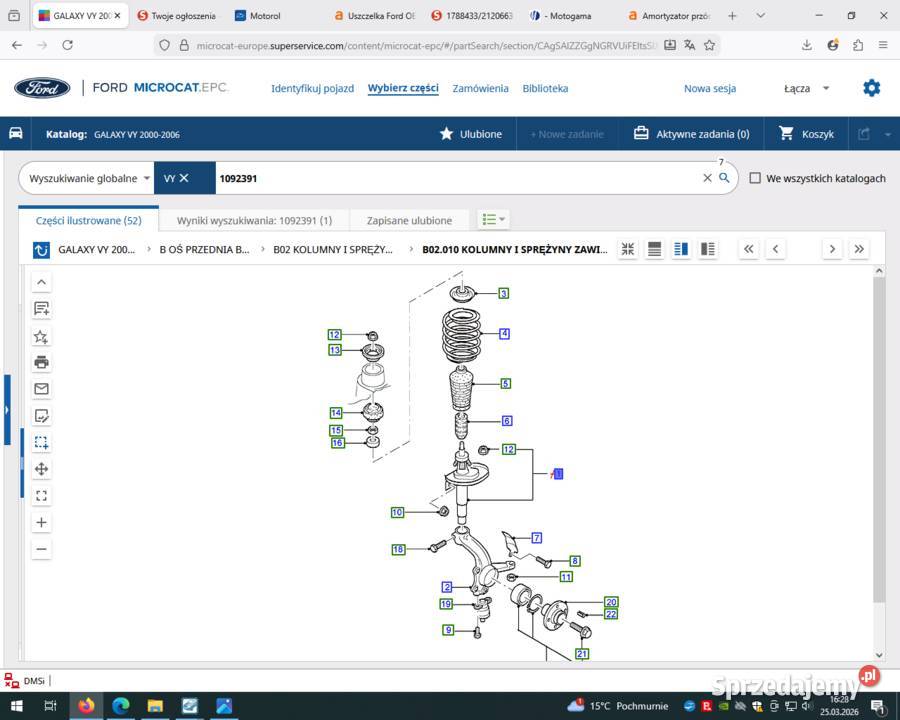The height and width of the screenshot is (720, 900).
Task: Zoom out of the illustration with minus icon
Action: 41,549
